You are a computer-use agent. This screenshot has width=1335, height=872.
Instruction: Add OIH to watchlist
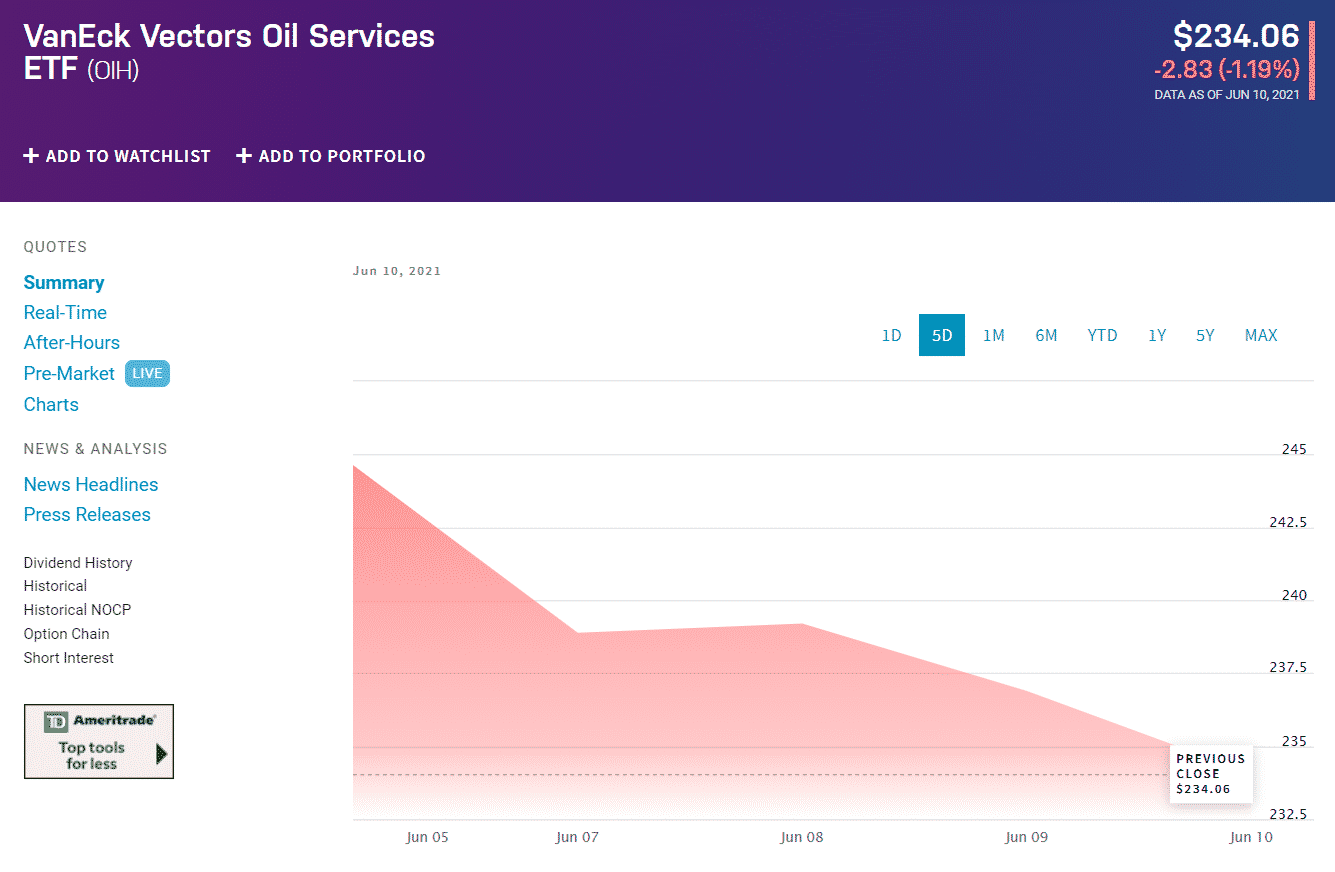117,156
